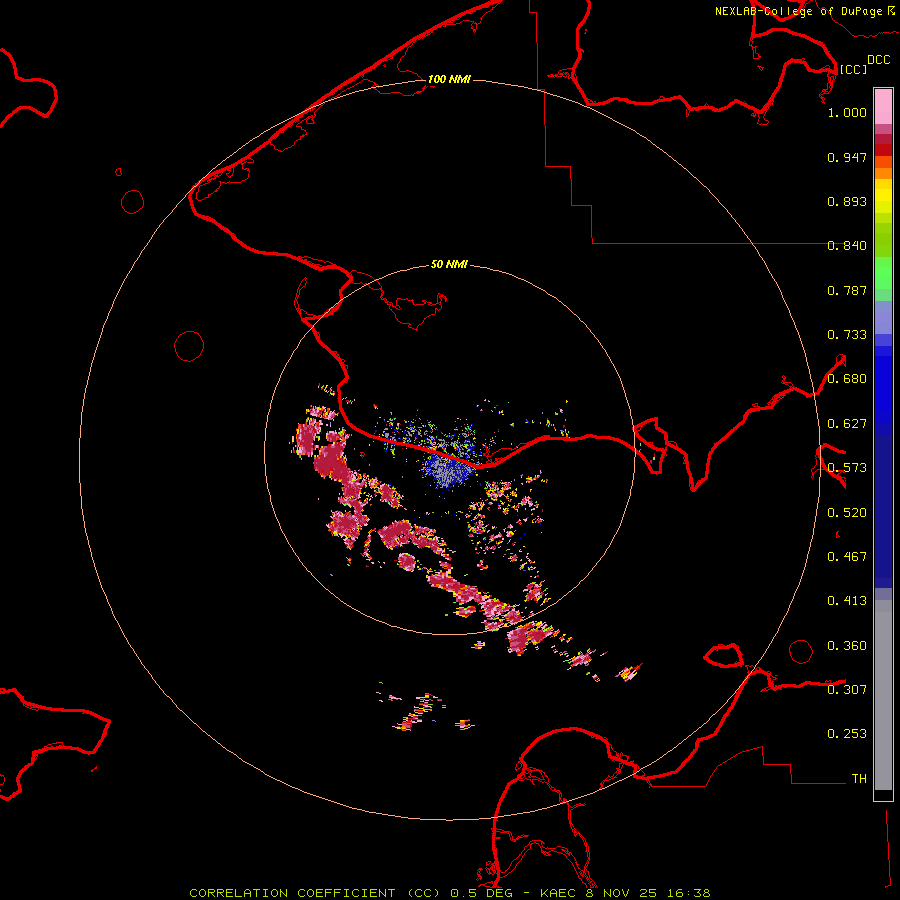Click the 0.840 scale value label
Image resolution: width=900 pixels, height=900 pixels.
[847, 246]
